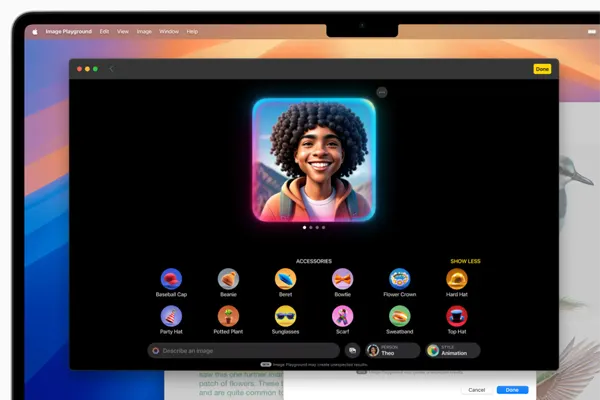Open the Image menu
The height and width of the screenshot is (400, 600).
tap(144, 31)
